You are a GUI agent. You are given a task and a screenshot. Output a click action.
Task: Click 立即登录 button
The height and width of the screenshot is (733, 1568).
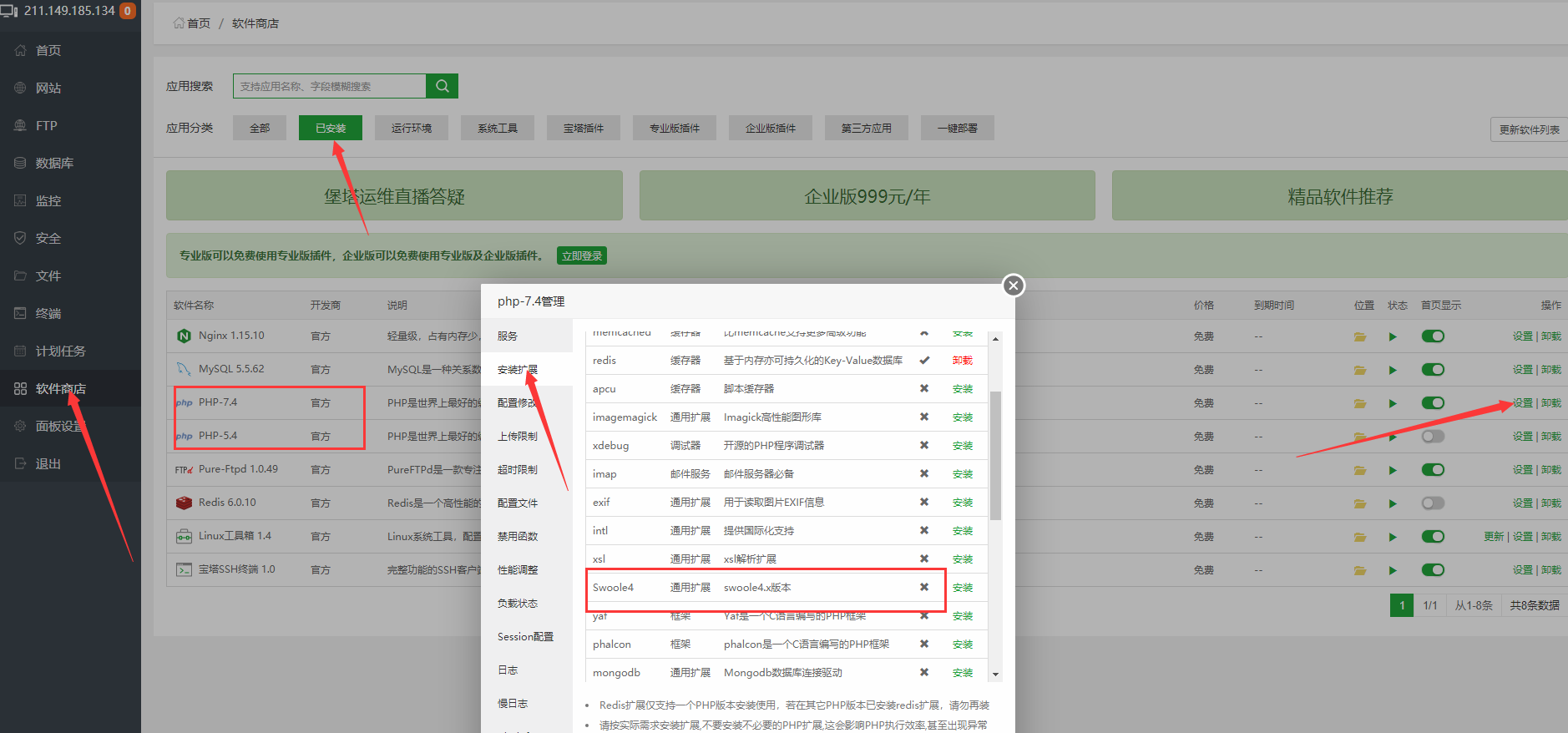click(x=582, y=255)
